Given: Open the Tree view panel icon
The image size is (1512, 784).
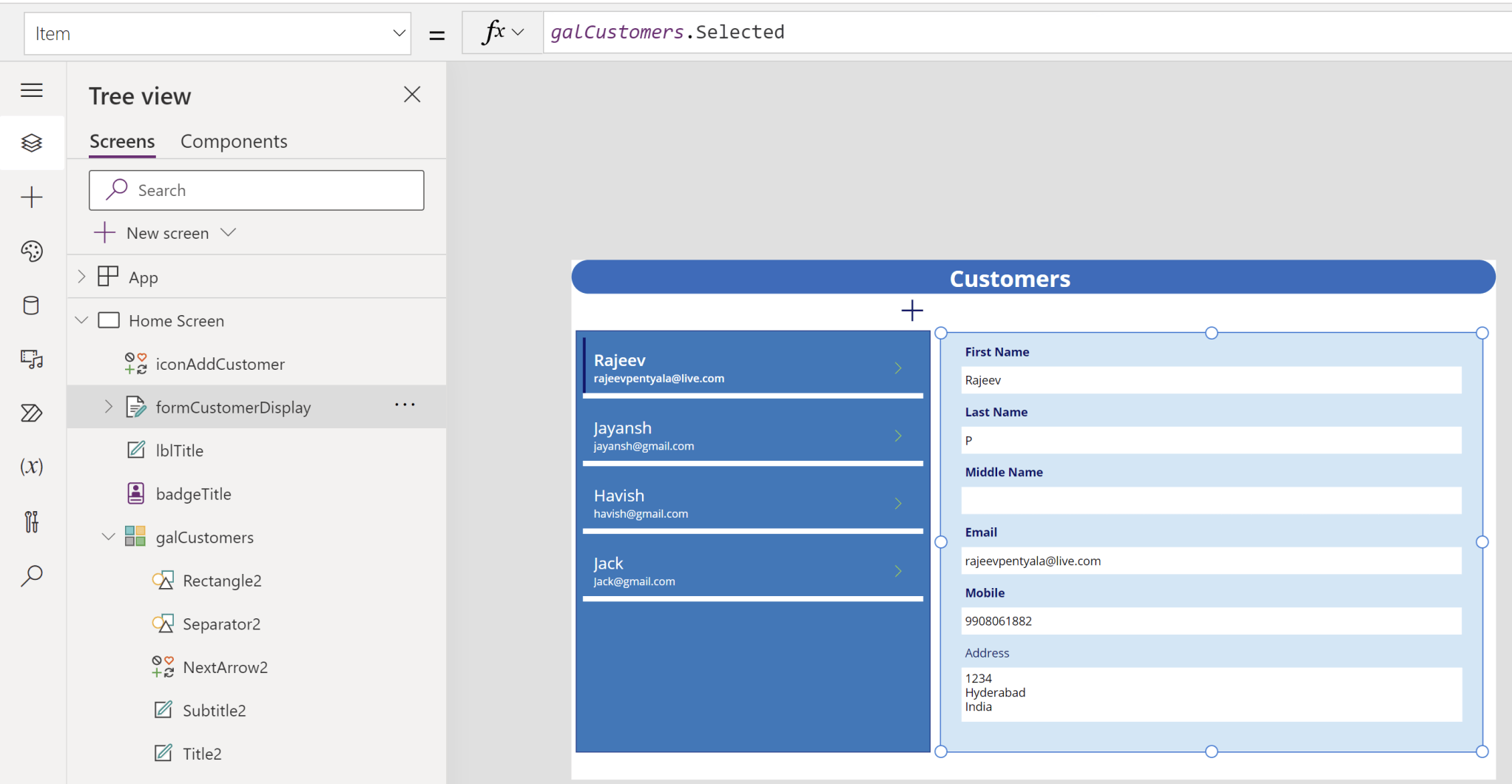Looking at the screenshot, I should [x=32, y=143].
